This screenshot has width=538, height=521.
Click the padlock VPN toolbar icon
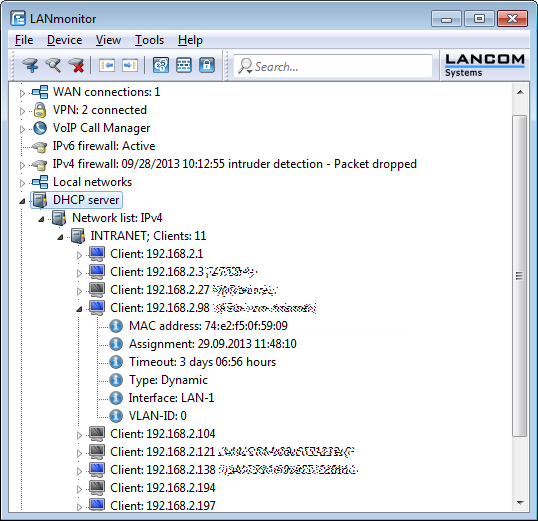pyautogui.click(x=207, y=65)
